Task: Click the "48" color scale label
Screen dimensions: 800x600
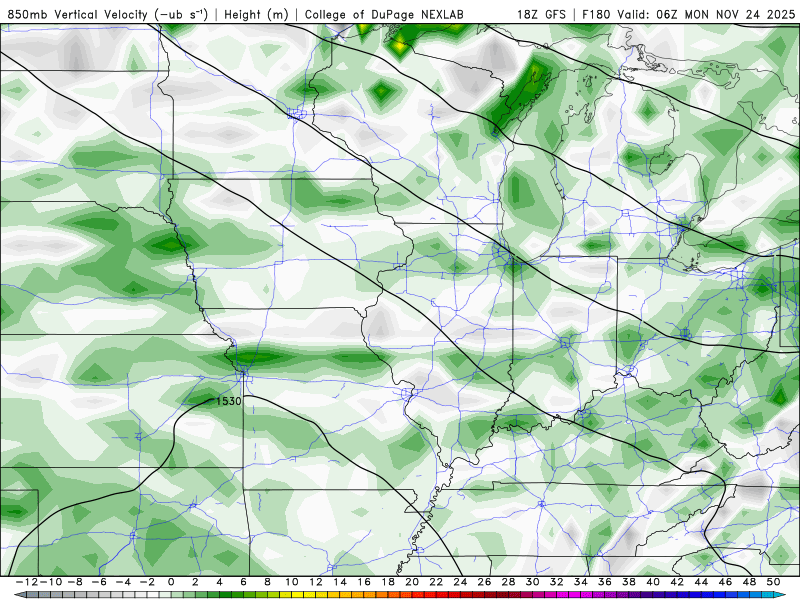Action: pyautogui.click(x=749, y=582)
